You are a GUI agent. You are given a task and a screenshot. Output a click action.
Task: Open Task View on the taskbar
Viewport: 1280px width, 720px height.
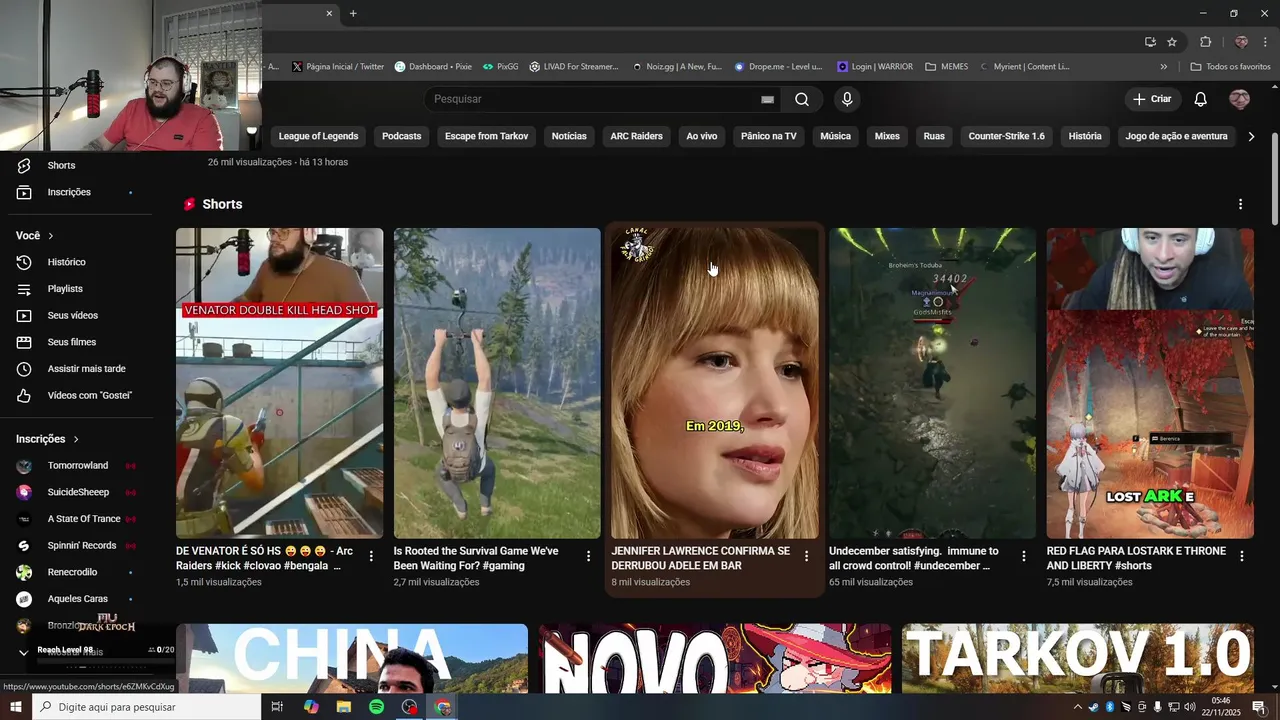(x=277, y=707)
